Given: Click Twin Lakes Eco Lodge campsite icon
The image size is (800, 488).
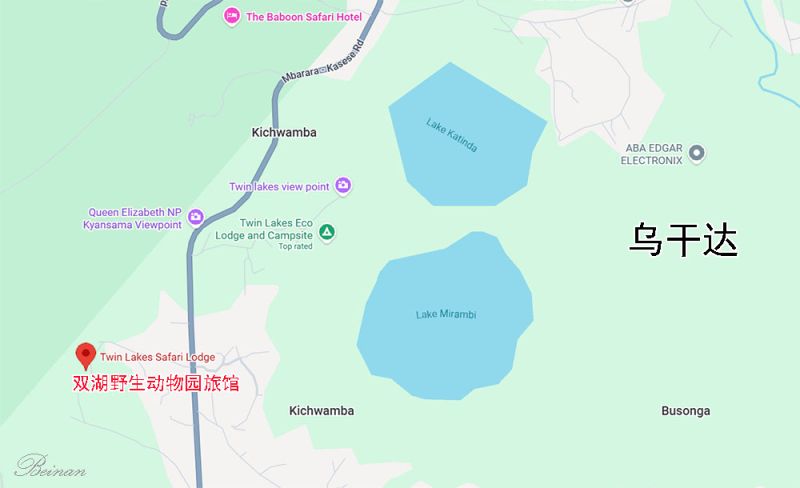Looking at the screenshot, I should pyautogui.click(x=327, y=232).
